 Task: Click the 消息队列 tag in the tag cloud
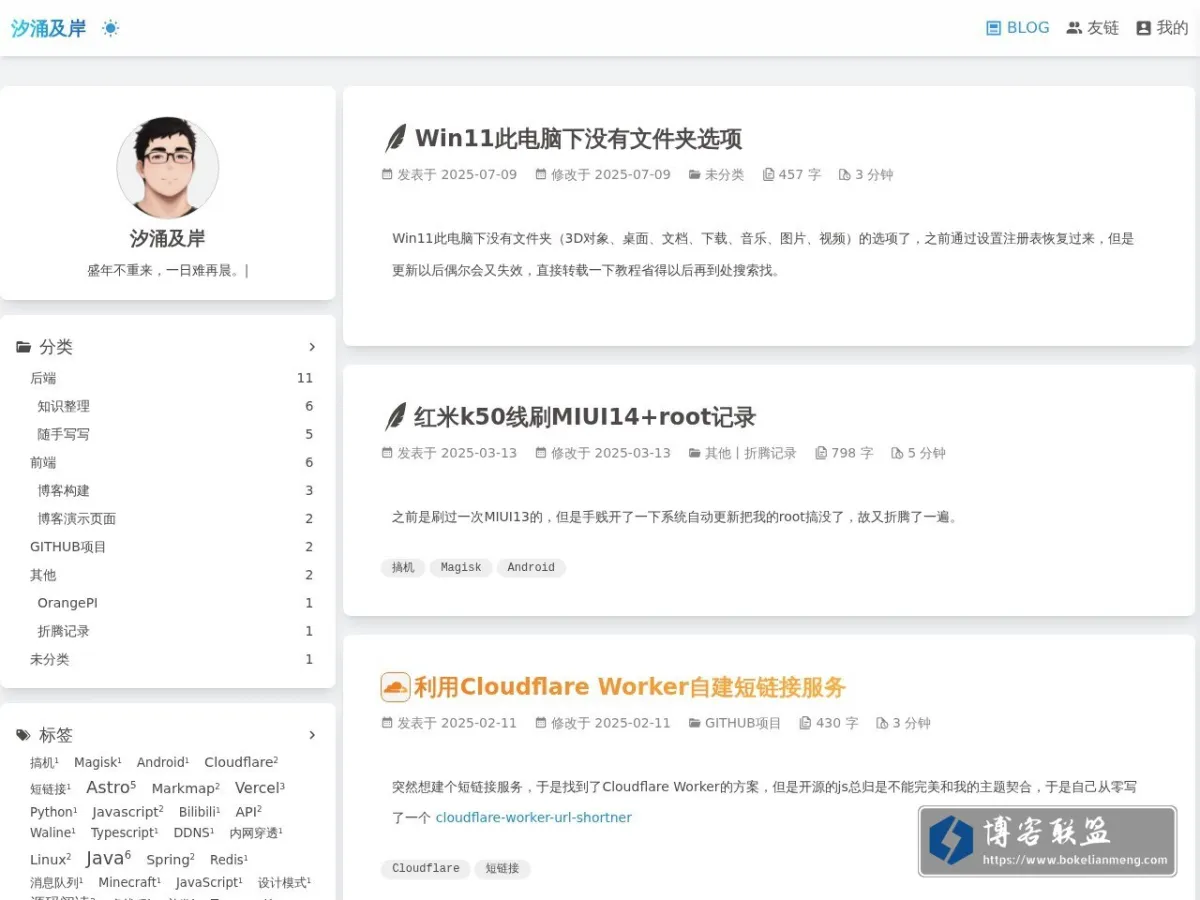(57, 882)
